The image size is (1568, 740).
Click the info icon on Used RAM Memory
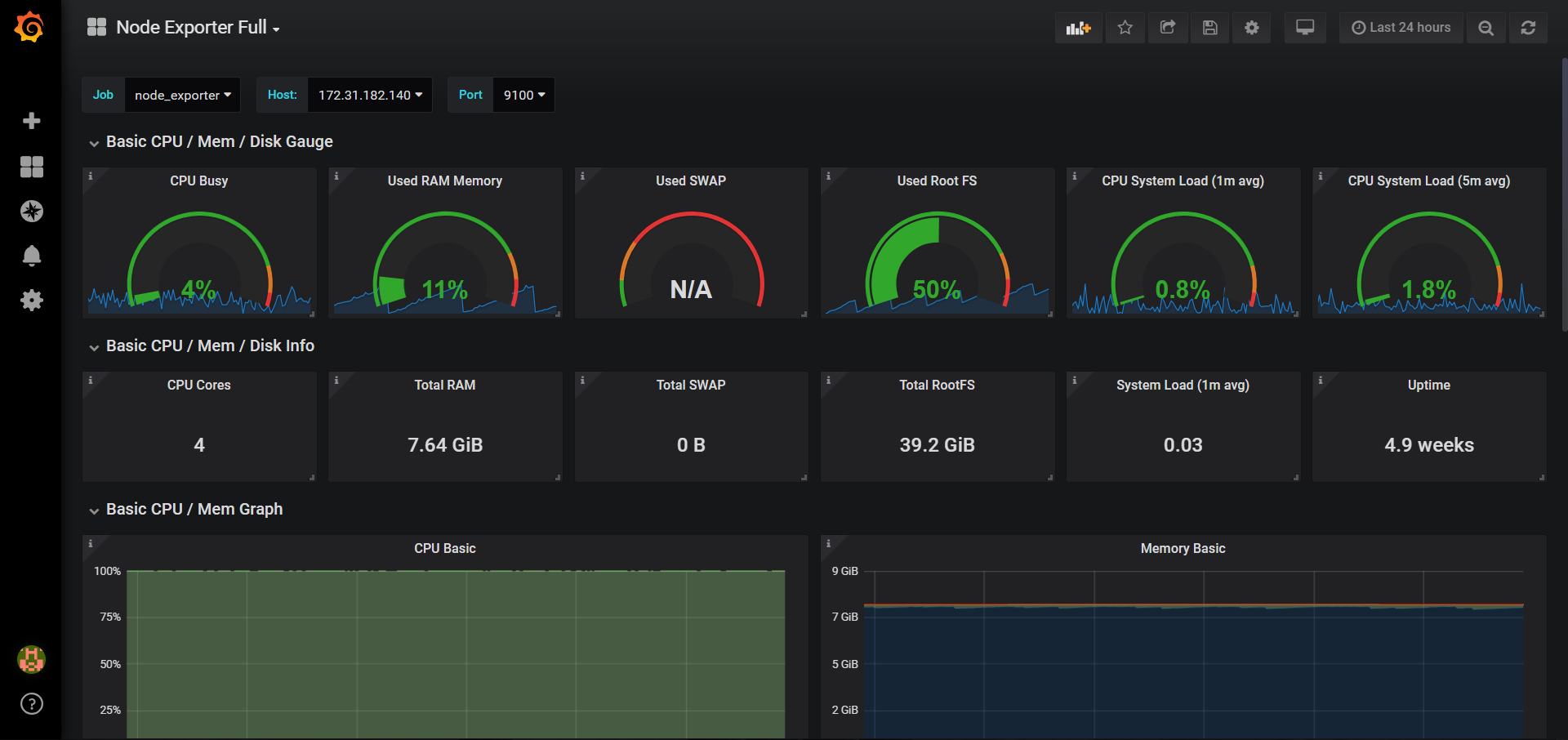[x=336, y=176]
